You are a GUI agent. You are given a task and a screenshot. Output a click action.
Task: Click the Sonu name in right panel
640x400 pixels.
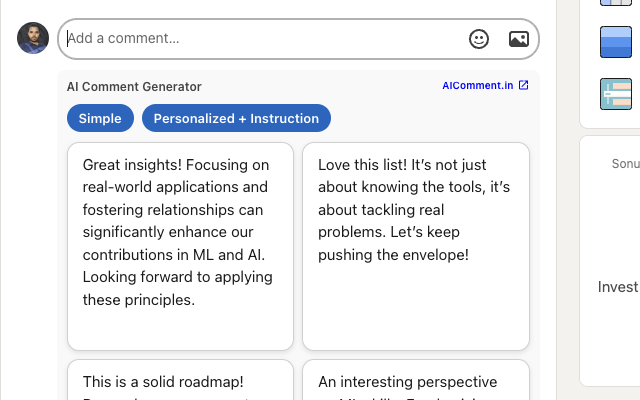626,164
